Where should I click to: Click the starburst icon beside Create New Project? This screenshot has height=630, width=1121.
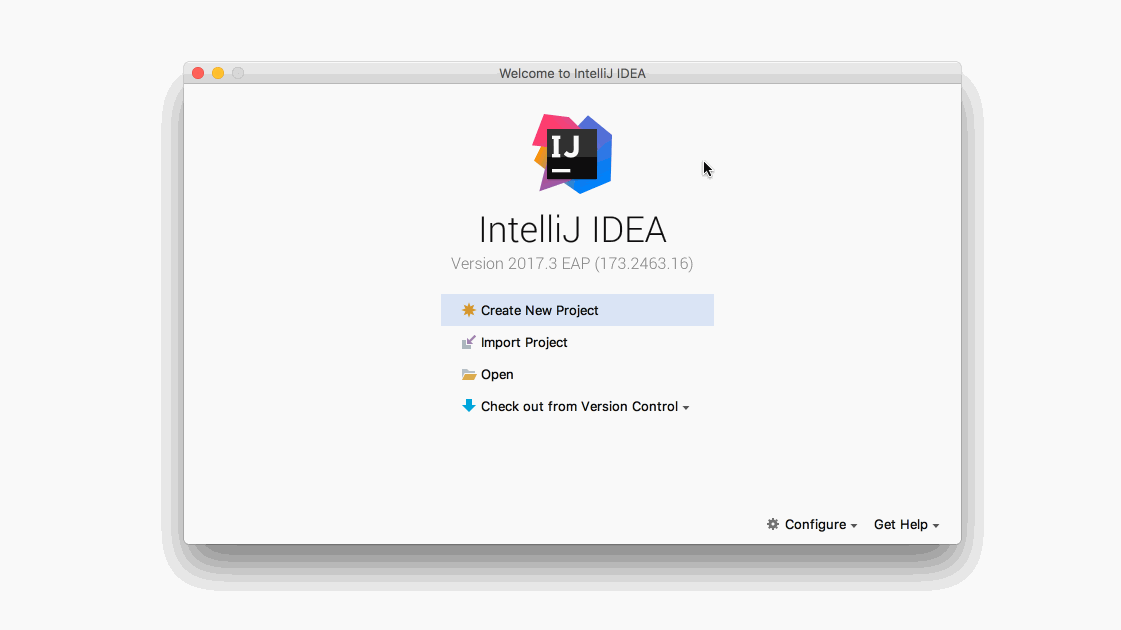(x=468, y=310)
